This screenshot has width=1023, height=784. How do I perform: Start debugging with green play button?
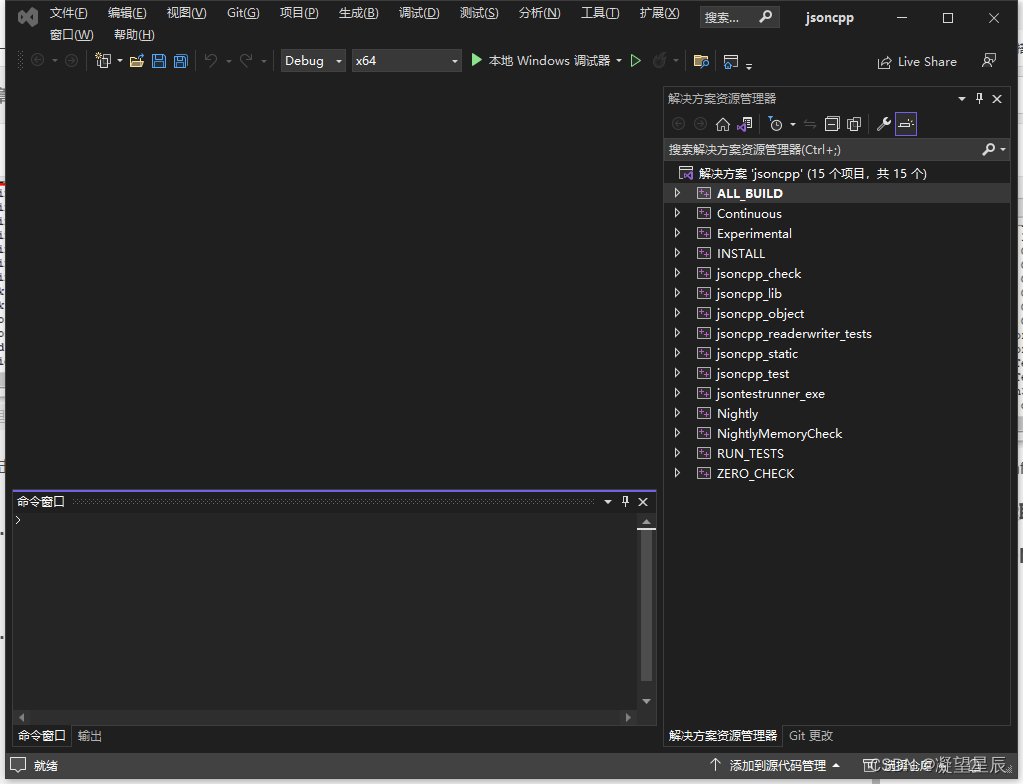pos(476,60)
